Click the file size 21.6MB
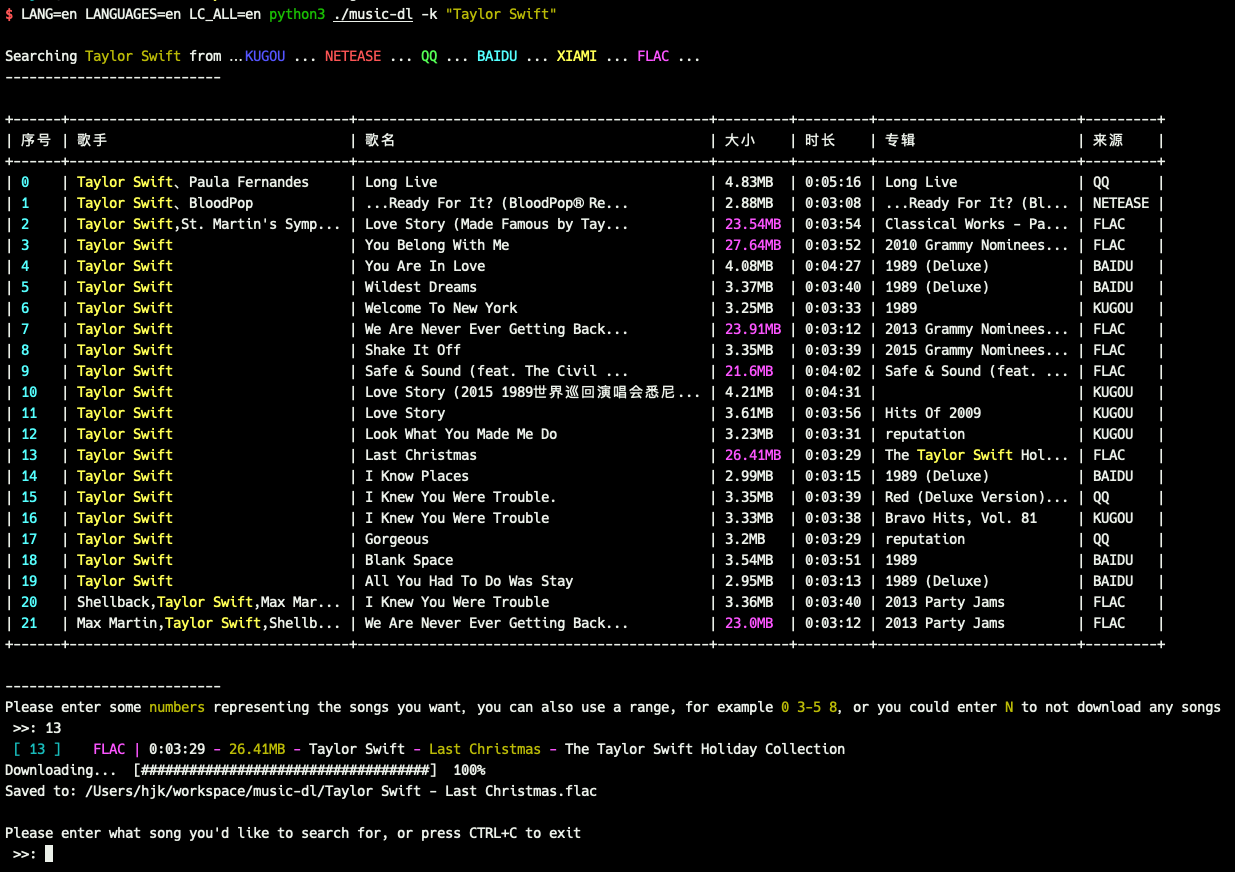 (x=749, y=371)
